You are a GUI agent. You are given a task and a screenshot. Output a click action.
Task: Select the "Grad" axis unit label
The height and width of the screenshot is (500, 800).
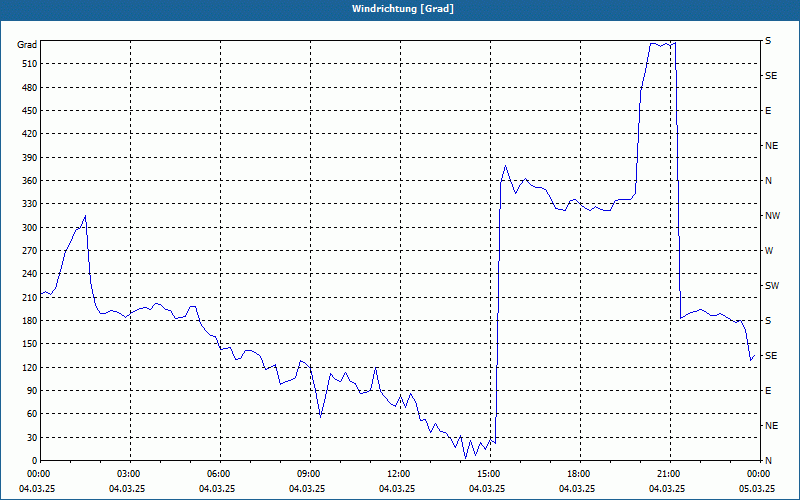(27, 45)
